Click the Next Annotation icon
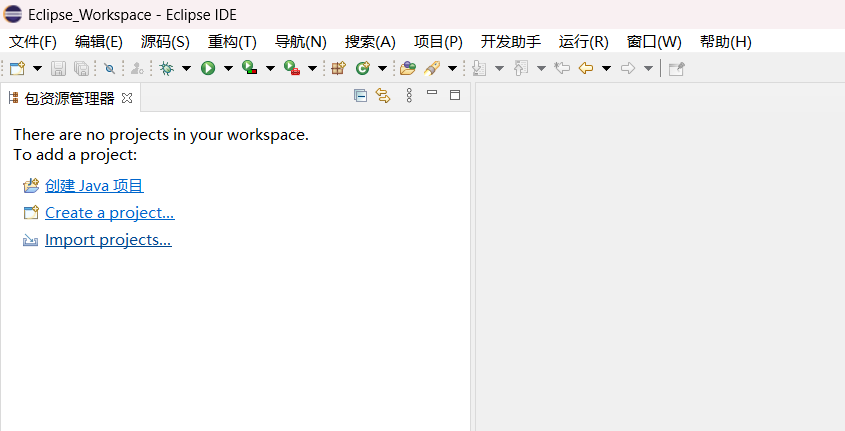Image resolution: width=845 pixels, height=431 pixels. pos(479,68)
